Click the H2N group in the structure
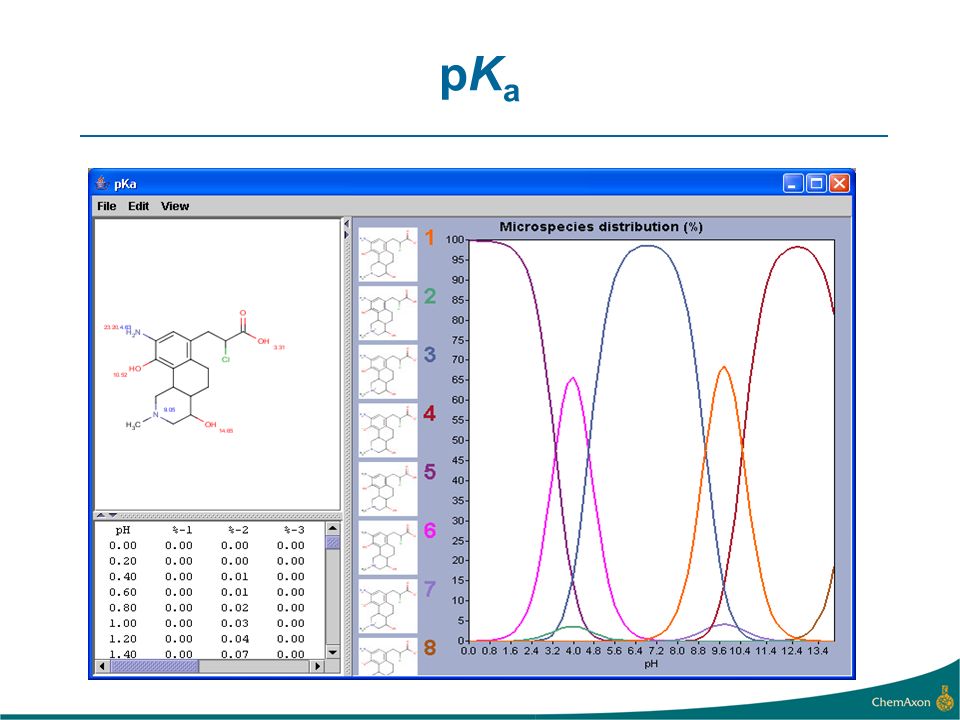960x720 pixels. (133, 332)
